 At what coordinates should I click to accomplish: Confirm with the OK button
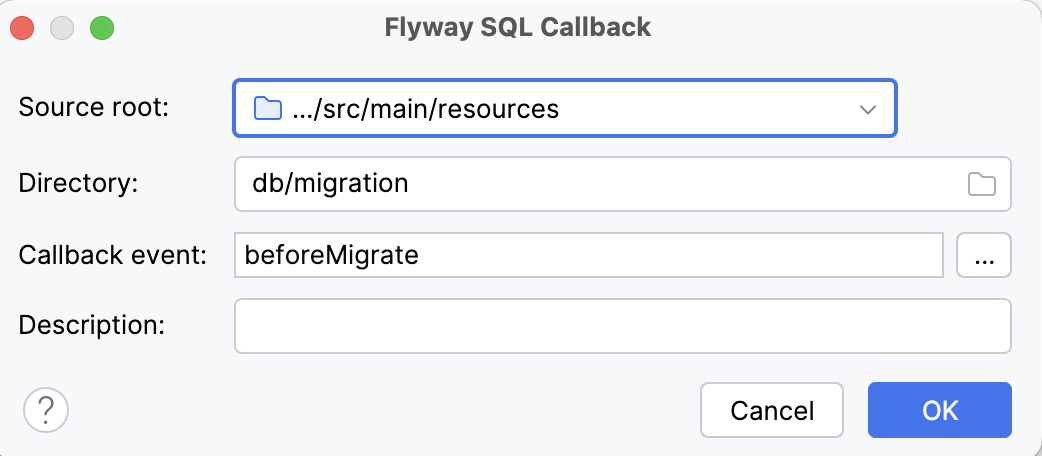pos(940,410)
